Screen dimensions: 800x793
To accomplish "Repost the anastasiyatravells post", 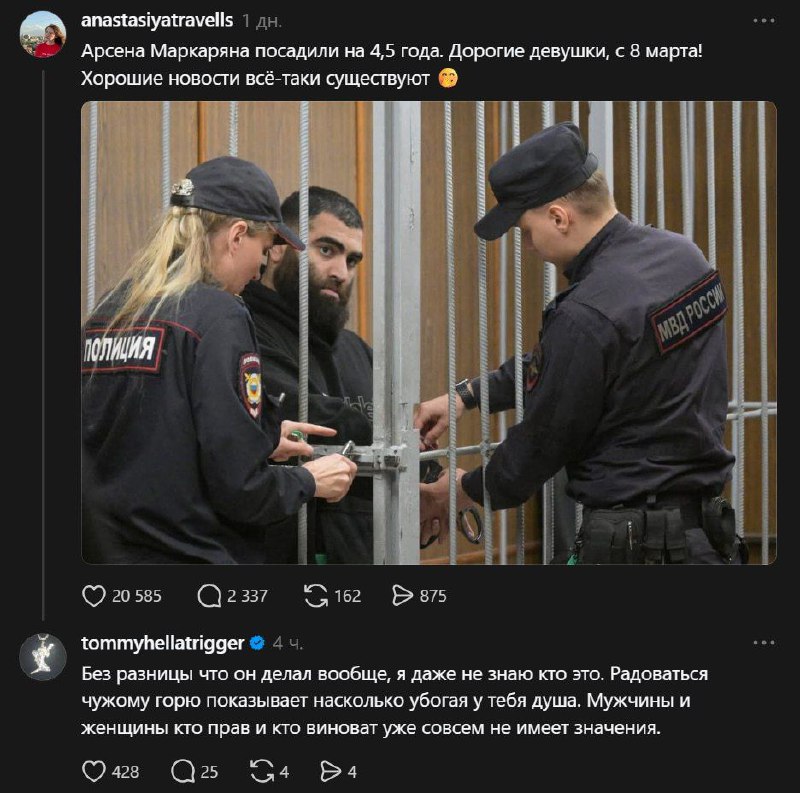I will click(316, 596).
